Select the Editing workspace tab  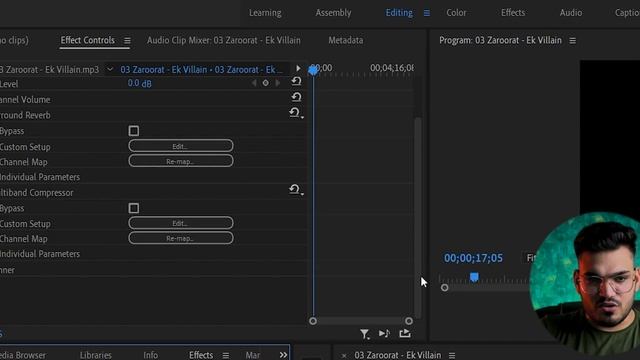[399, 13]
